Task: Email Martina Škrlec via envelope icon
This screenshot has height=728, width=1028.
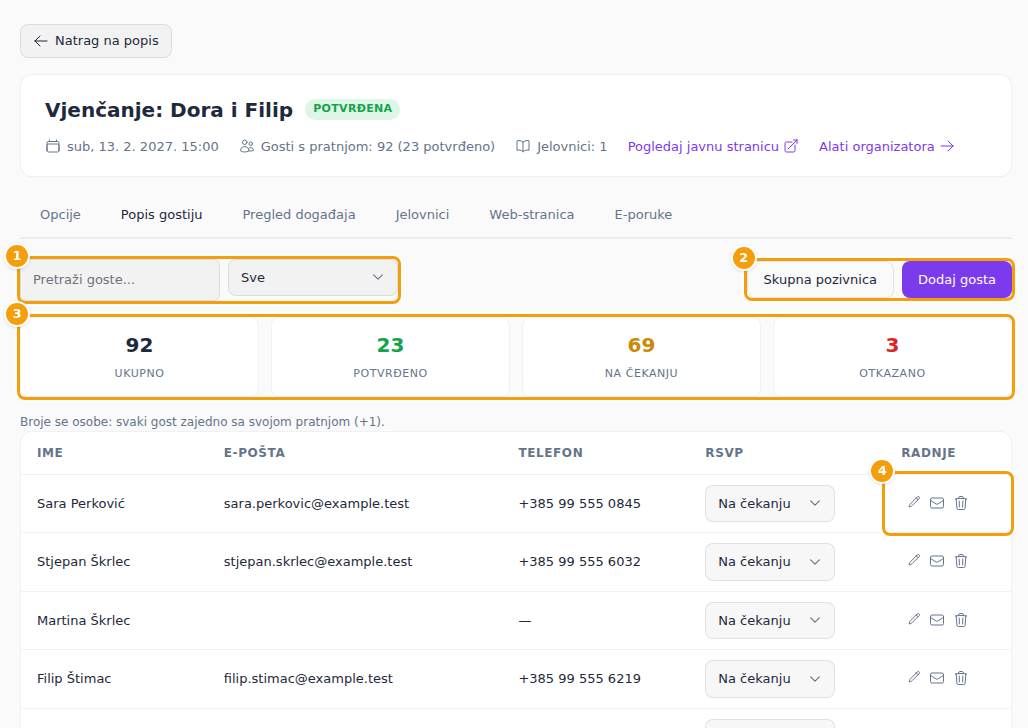Action: (x=937, y=620)
